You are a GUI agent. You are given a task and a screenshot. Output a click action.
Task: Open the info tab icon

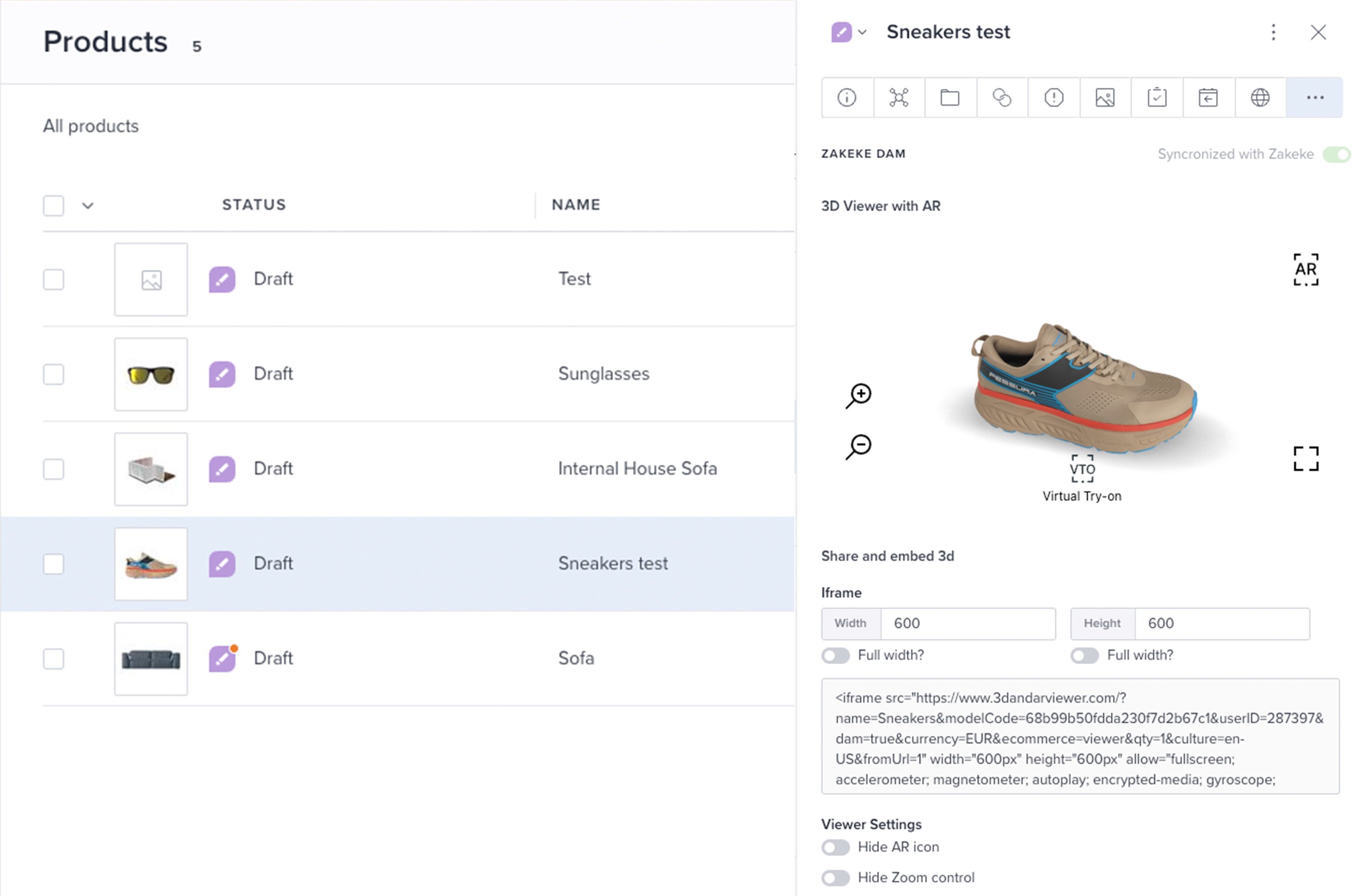coord(847,97)
